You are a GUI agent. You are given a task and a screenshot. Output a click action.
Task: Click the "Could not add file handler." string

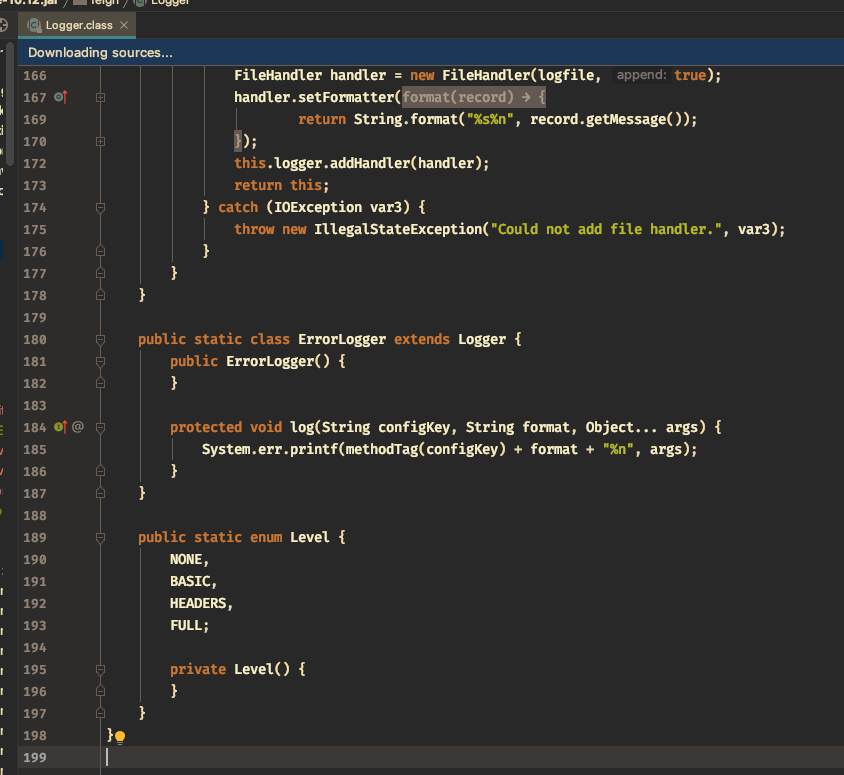pyautogui.click(x=606, y=229)
